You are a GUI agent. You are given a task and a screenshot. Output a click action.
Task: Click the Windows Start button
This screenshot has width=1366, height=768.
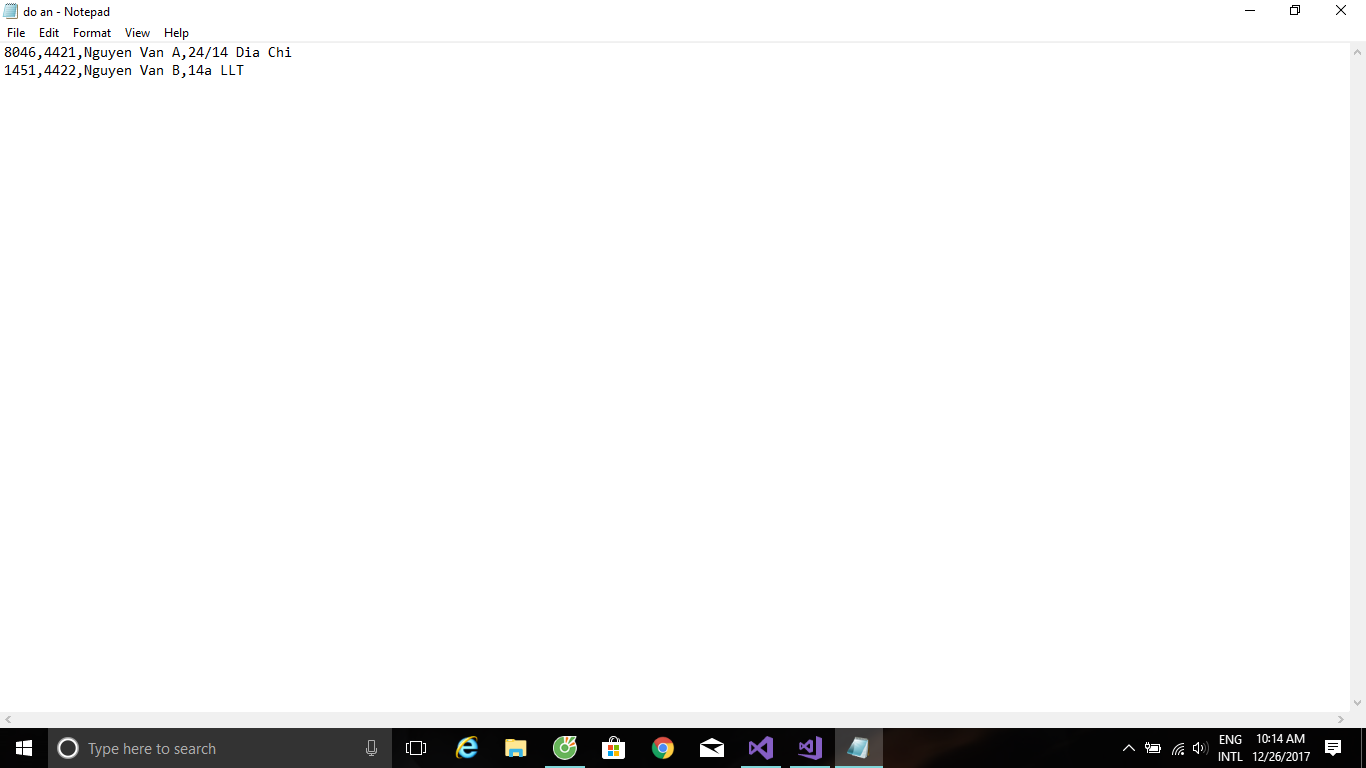(24, 748)
